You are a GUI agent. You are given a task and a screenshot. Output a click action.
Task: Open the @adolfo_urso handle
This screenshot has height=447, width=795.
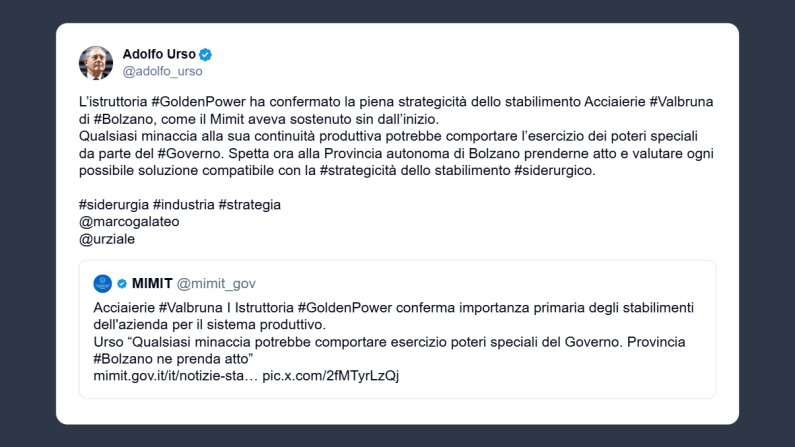click(162, 71)
